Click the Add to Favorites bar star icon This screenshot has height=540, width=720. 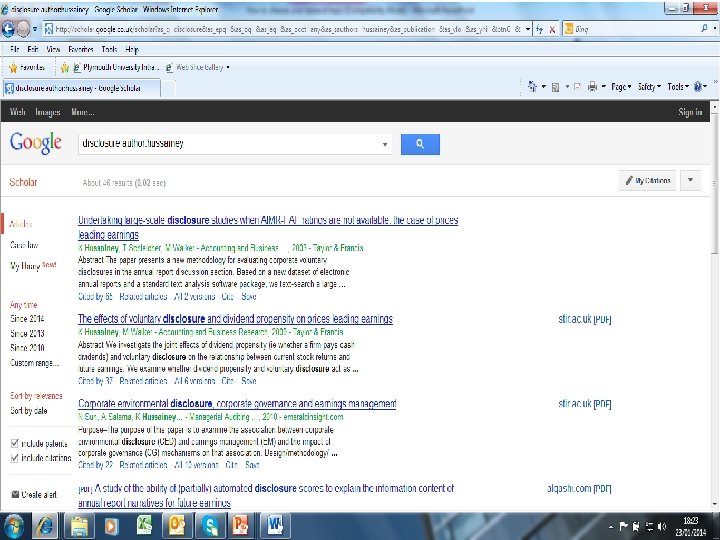click(x=65, y=68)
